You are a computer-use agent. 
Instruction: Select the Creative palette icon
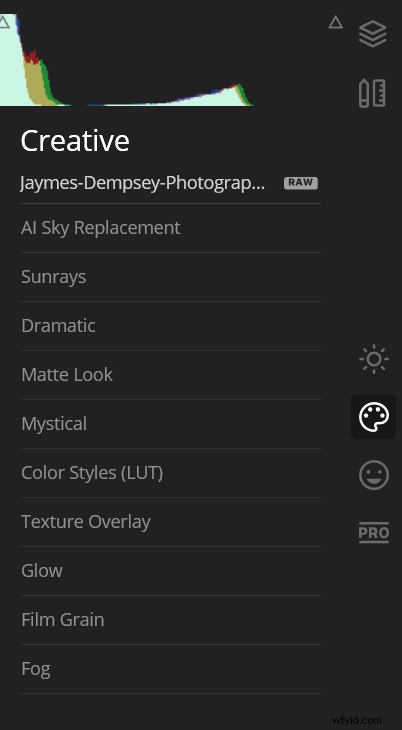(x=374, y=417)
